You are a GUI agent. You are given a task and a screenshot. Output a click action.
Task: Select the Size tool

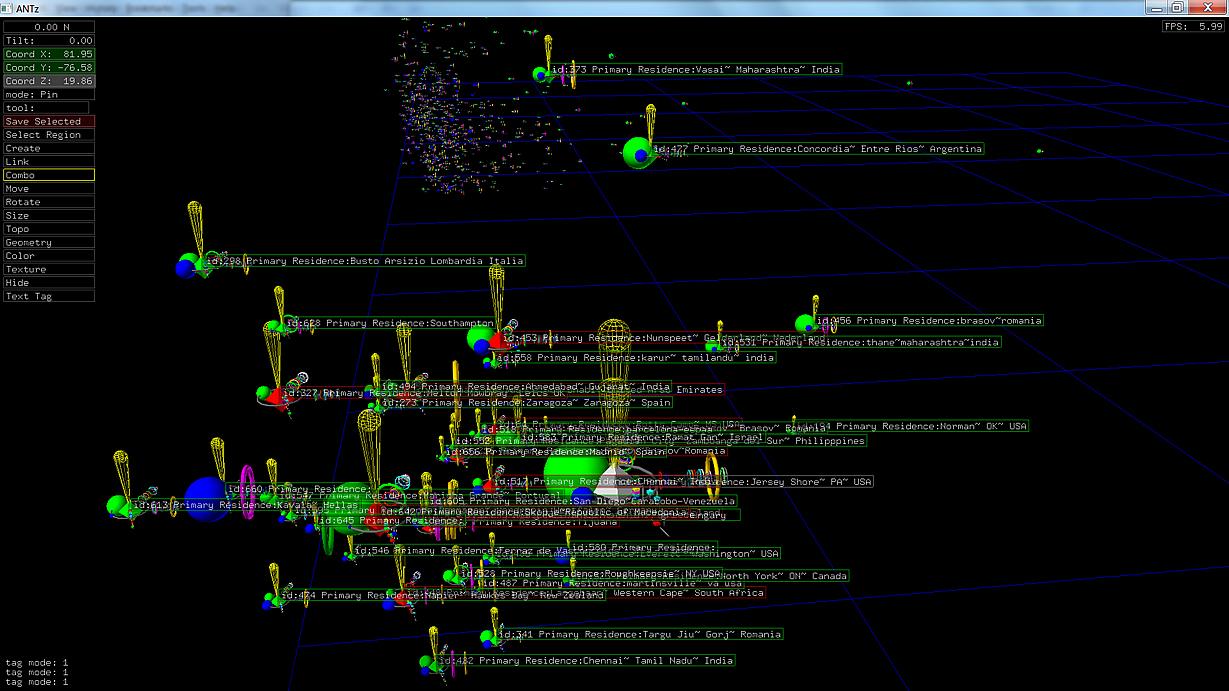click(48, 216)
